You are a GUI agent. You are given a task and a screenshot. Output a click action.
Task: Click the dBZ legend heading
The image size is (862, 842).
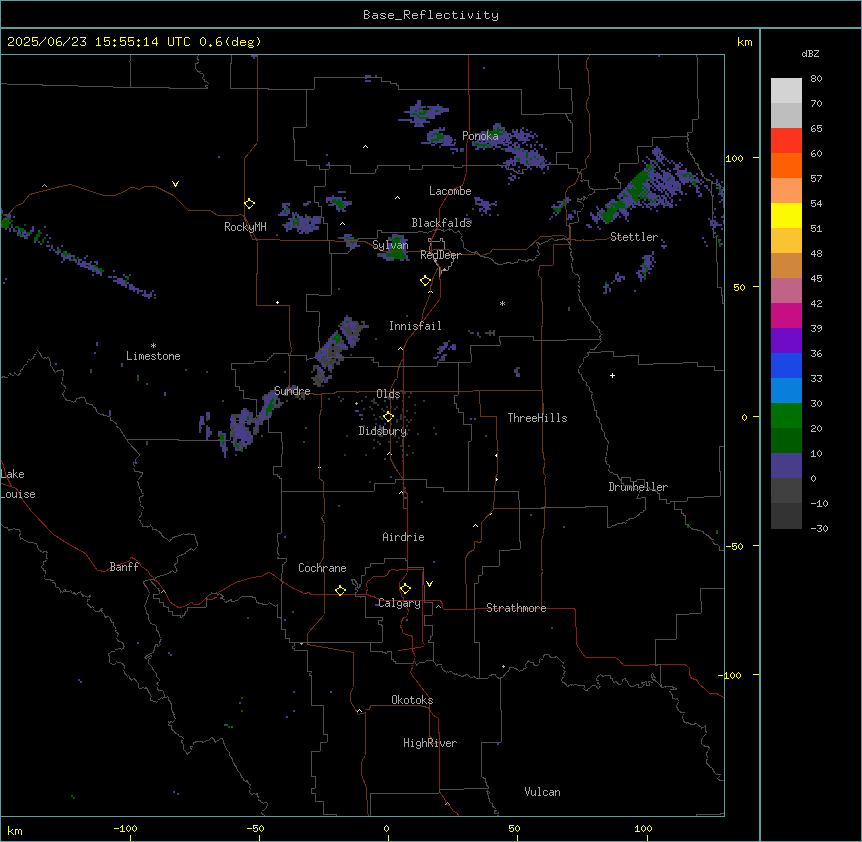click(x=810, y=54)
